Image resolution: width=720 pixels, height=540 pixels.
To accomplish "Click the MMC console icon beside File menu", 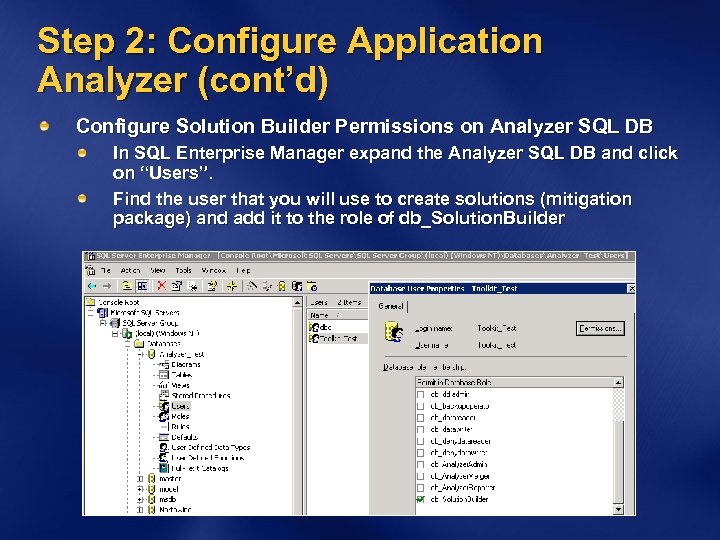I will click(x=91, y=270).
